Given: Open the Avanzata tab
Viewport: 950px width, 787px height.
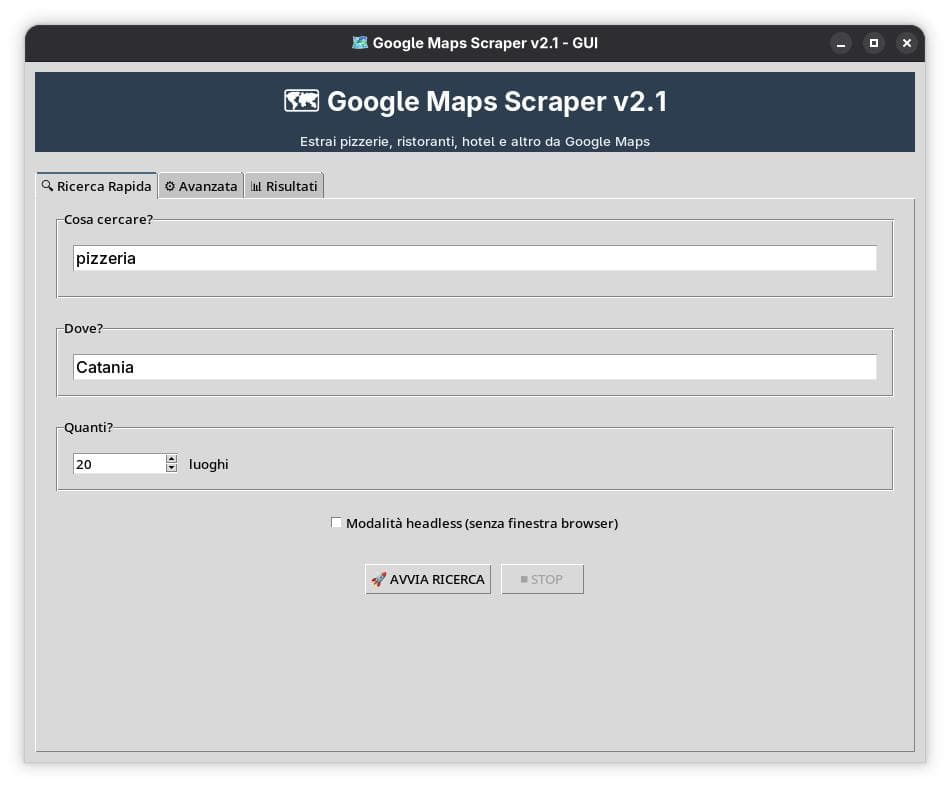Looking at the screenshot, I should pos(201,187).
